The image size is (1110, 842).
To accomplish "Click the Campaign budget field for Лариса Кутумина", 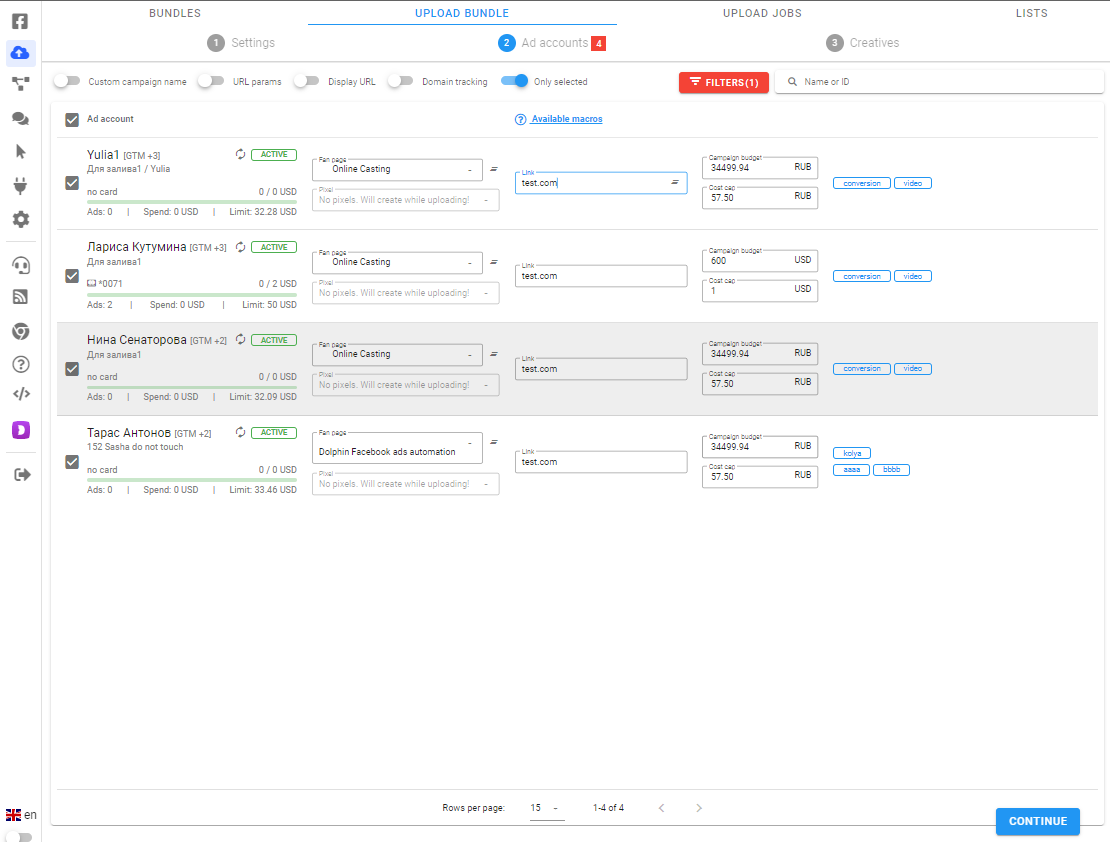I will [x=760, y=260].
